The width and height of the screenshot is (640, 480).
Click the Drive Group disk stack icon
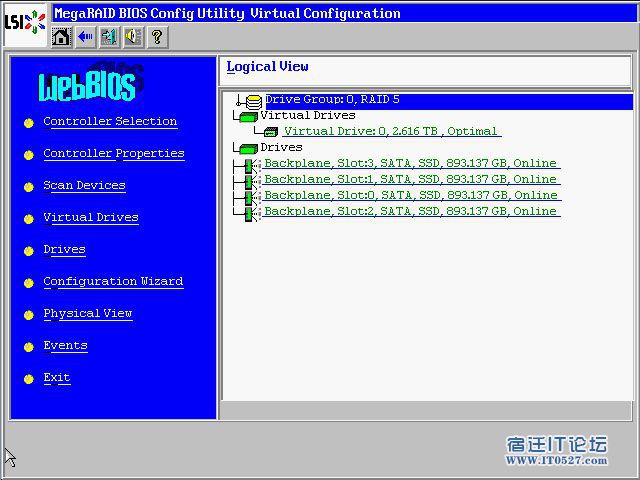click(x=253, y=102)
